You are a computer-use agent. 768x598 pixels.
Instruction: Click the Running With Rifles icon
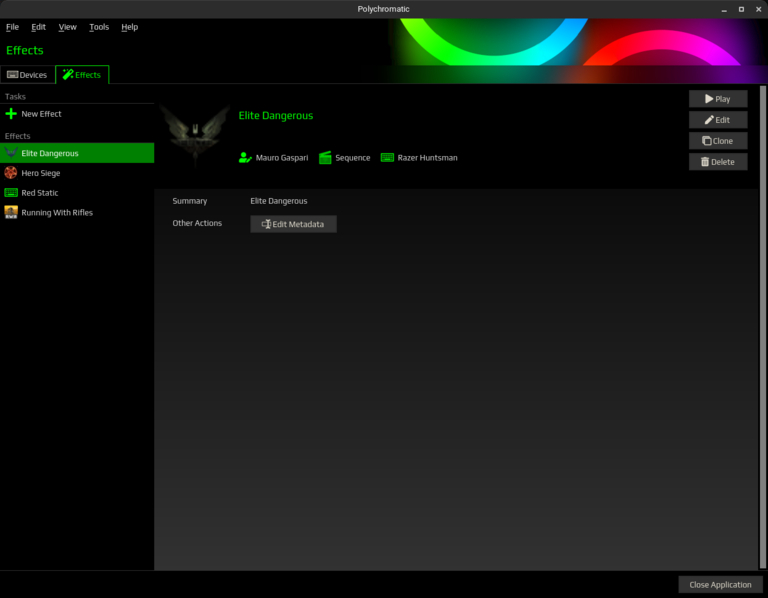tap(11, 212)
